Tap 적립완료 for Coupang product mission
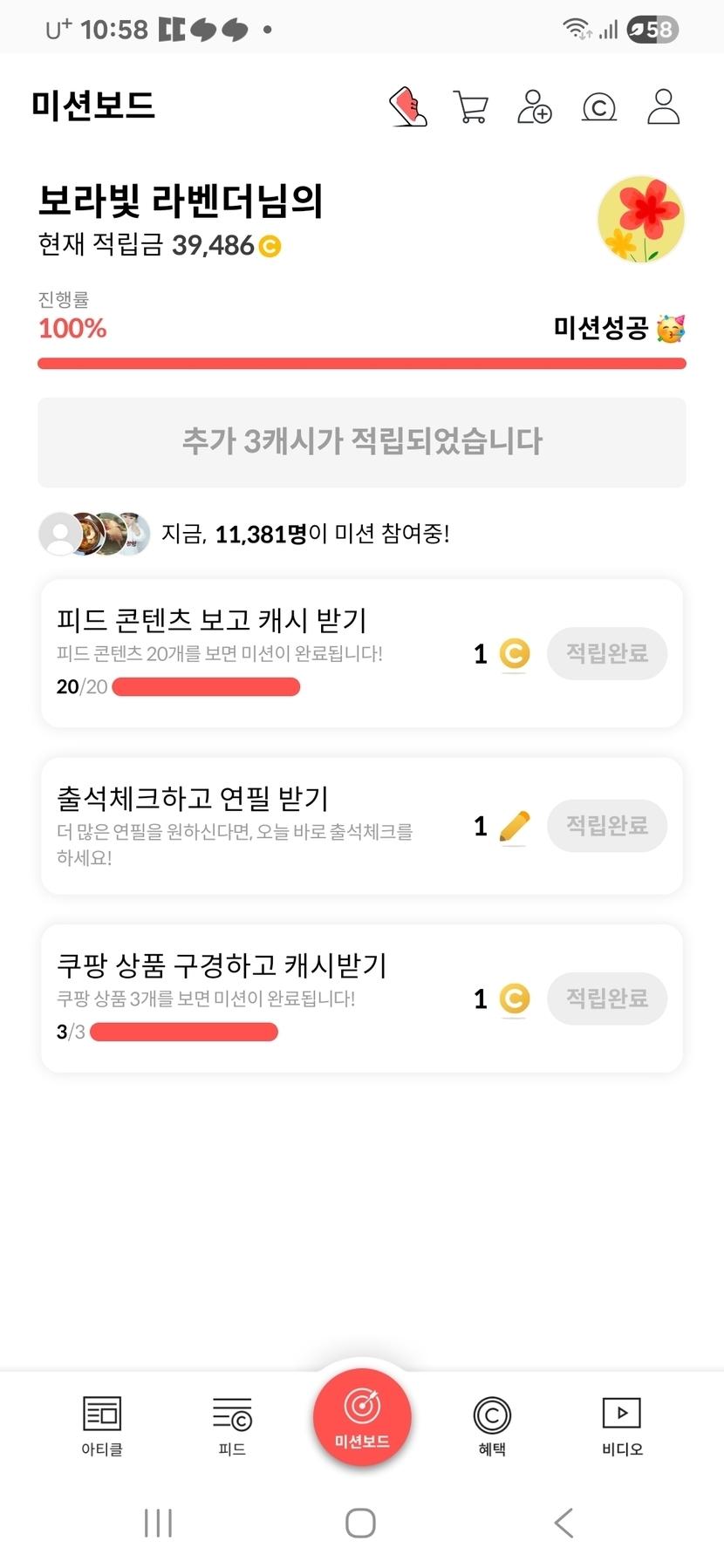 click(x=607, y=998)
